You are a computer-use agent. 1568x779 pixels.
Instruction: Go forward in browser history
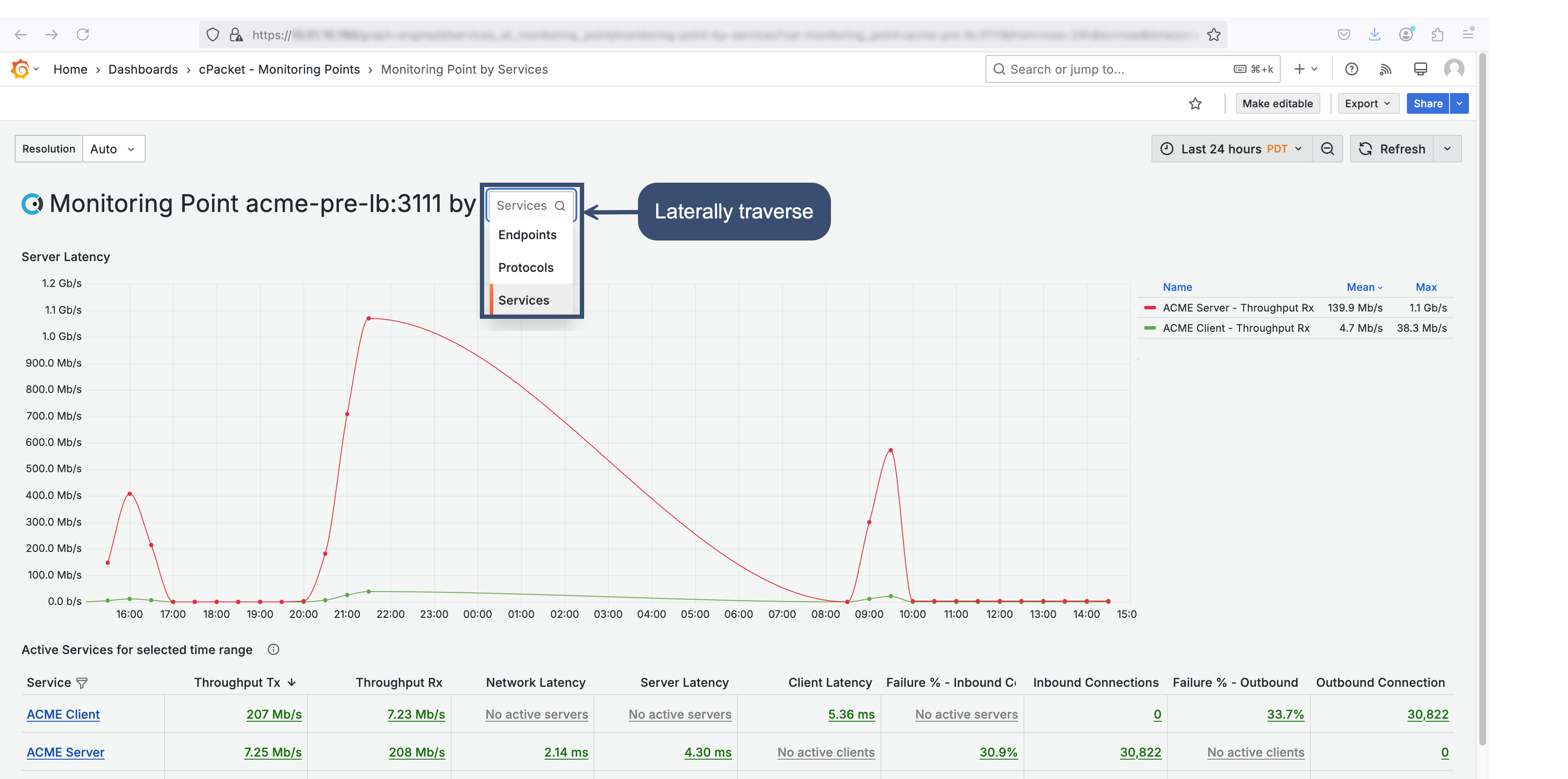(52, 35)
